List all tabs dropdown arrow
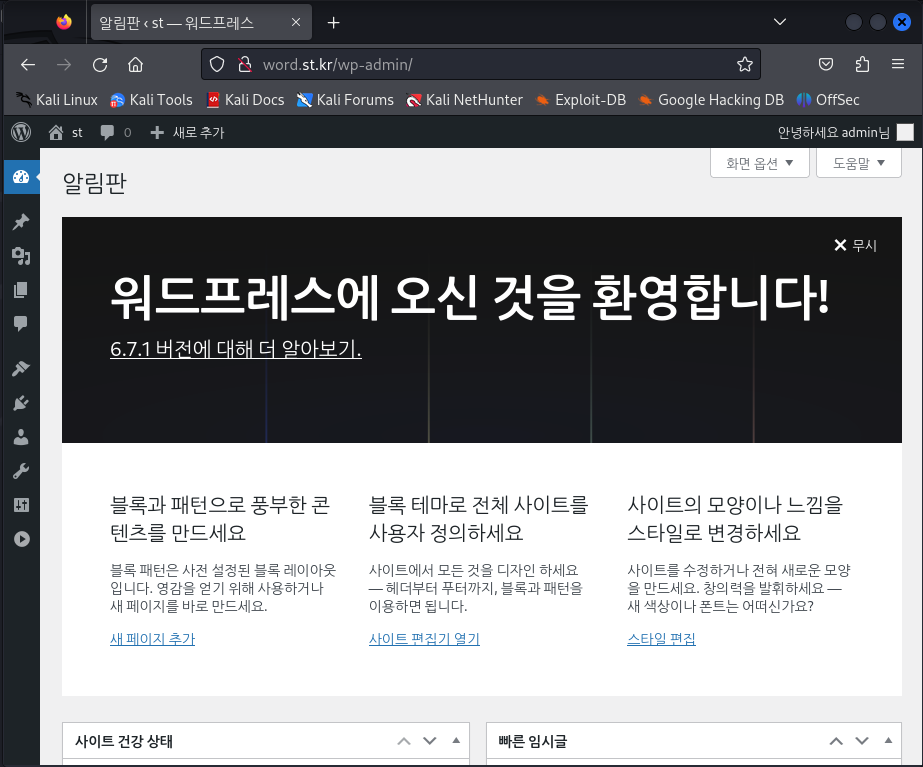Image resolution: width=923 pixels, height=767 pixels. 780,22
